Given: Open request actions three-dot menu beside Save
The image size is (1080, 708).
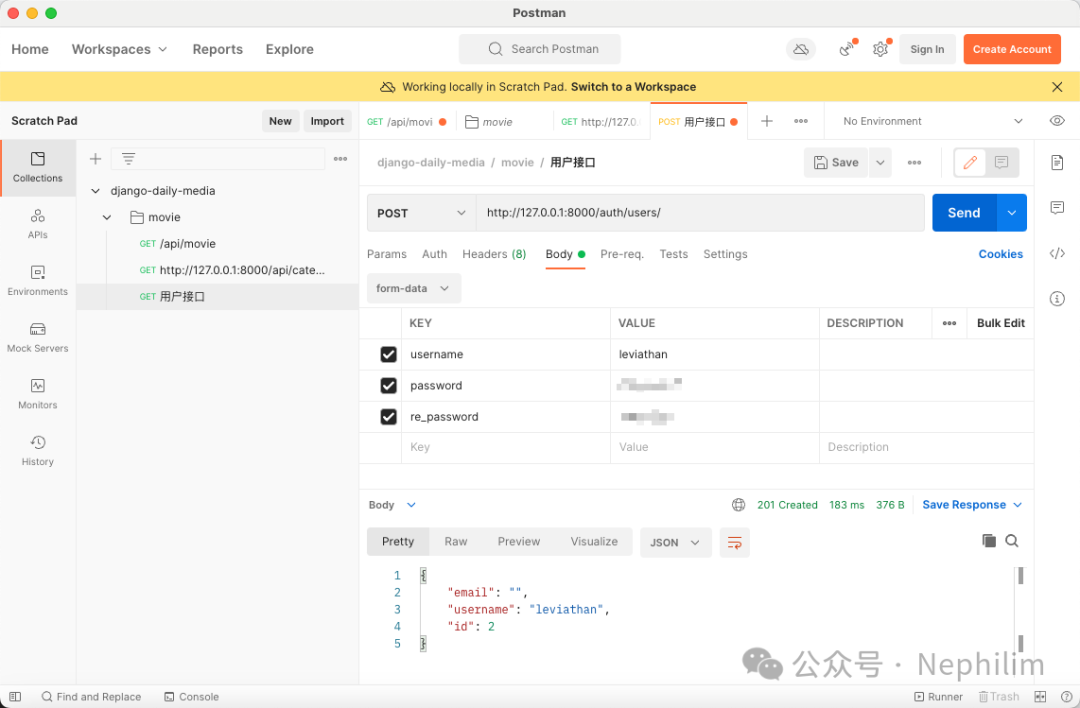Looking at the screenshot, I should (914, 163).
